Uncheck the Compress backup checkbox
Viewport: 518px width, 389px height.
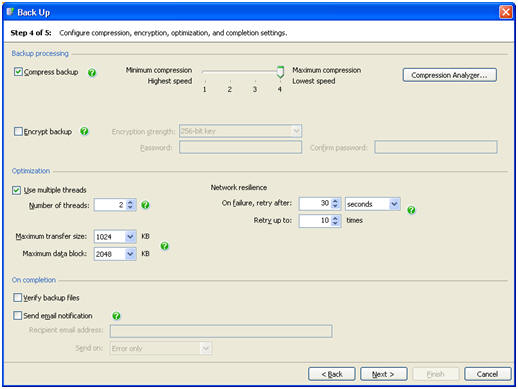pyautogui.click(x=18, y=72)
